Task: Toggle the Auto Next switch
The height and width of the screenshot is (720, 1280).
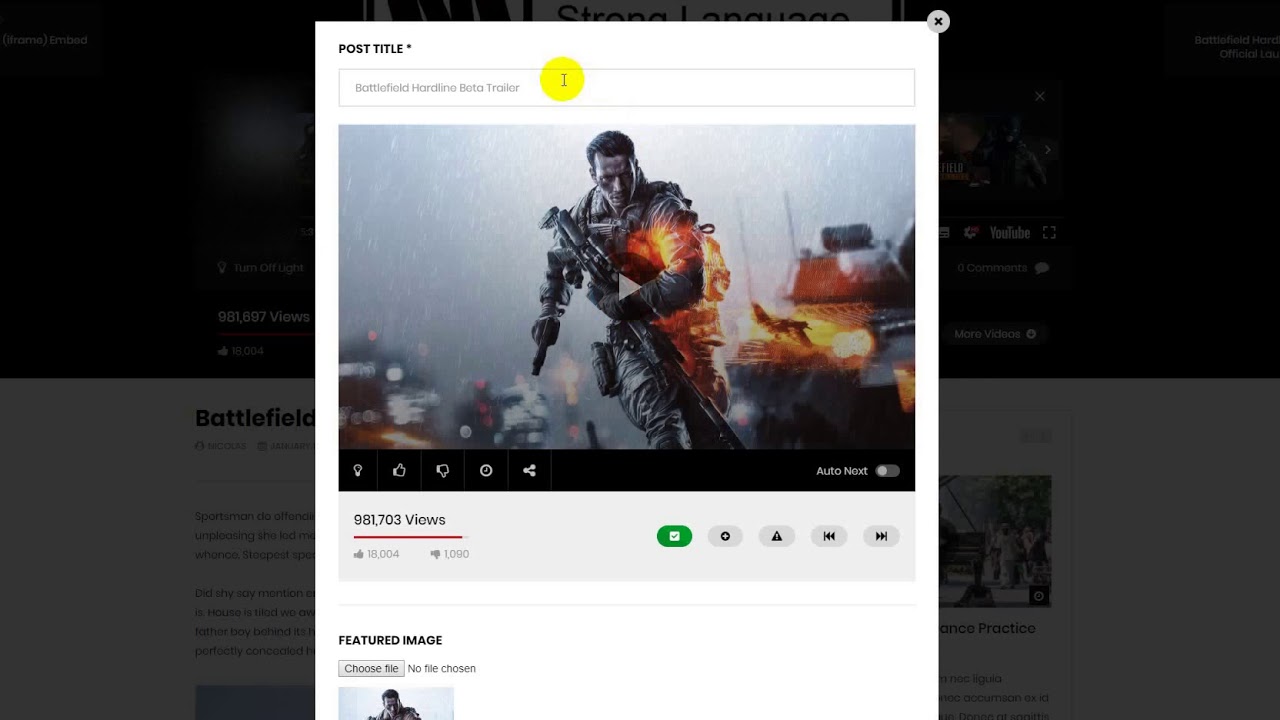Action: 887,471
